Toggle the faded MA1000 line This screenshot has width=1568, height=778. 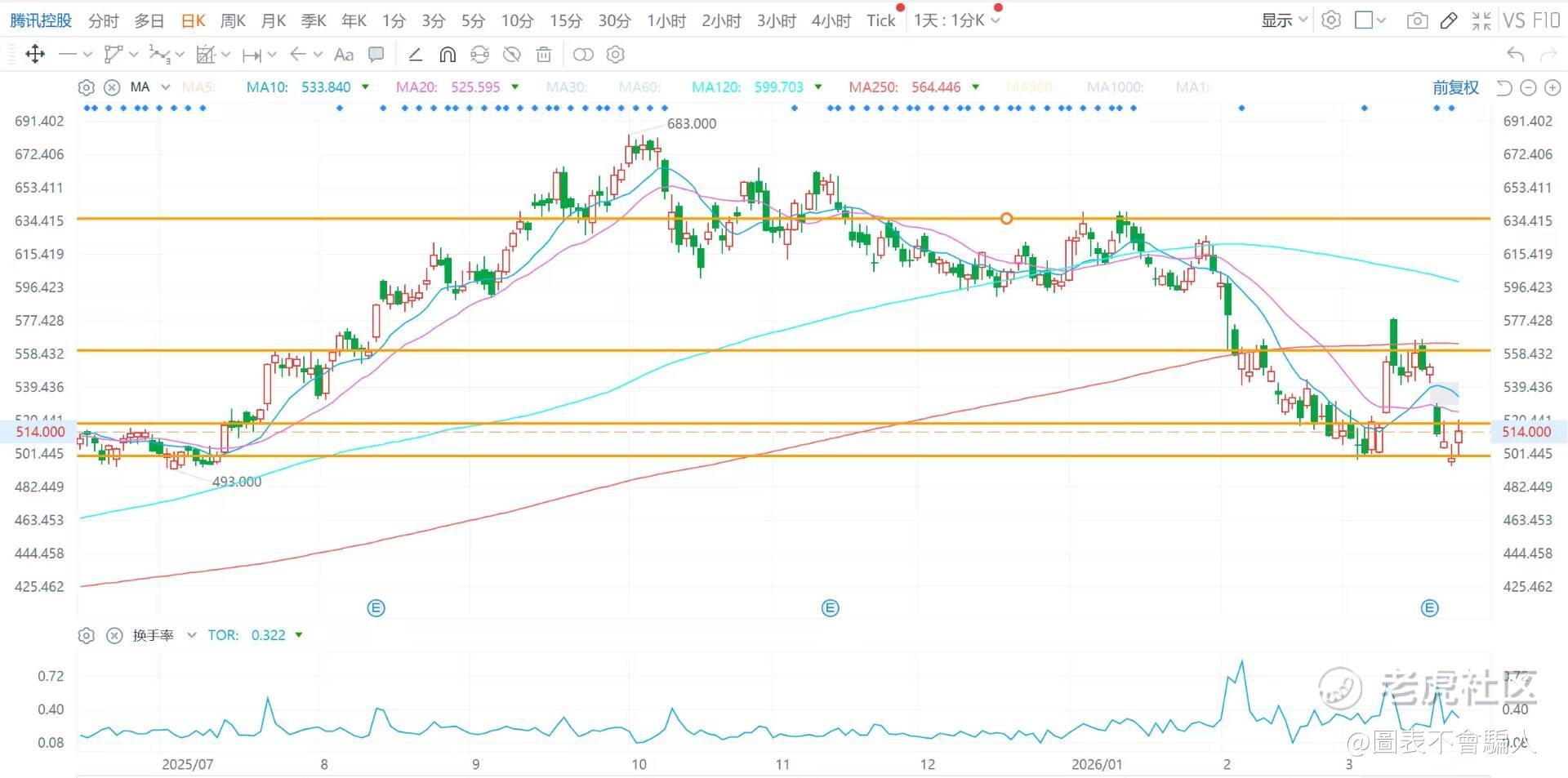tap(1115, 87)
